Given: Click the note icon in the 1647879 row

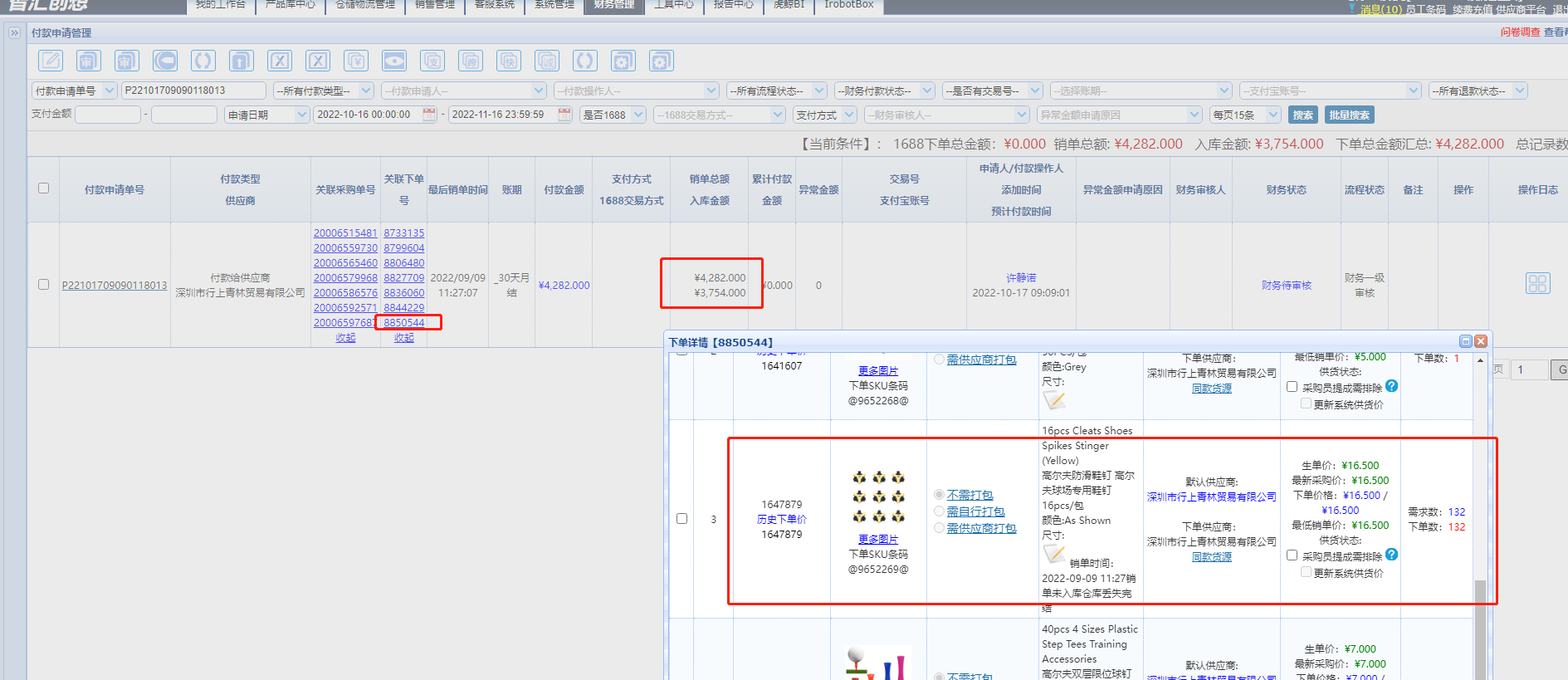Looking at the screenshot, I should (1054, 553).
